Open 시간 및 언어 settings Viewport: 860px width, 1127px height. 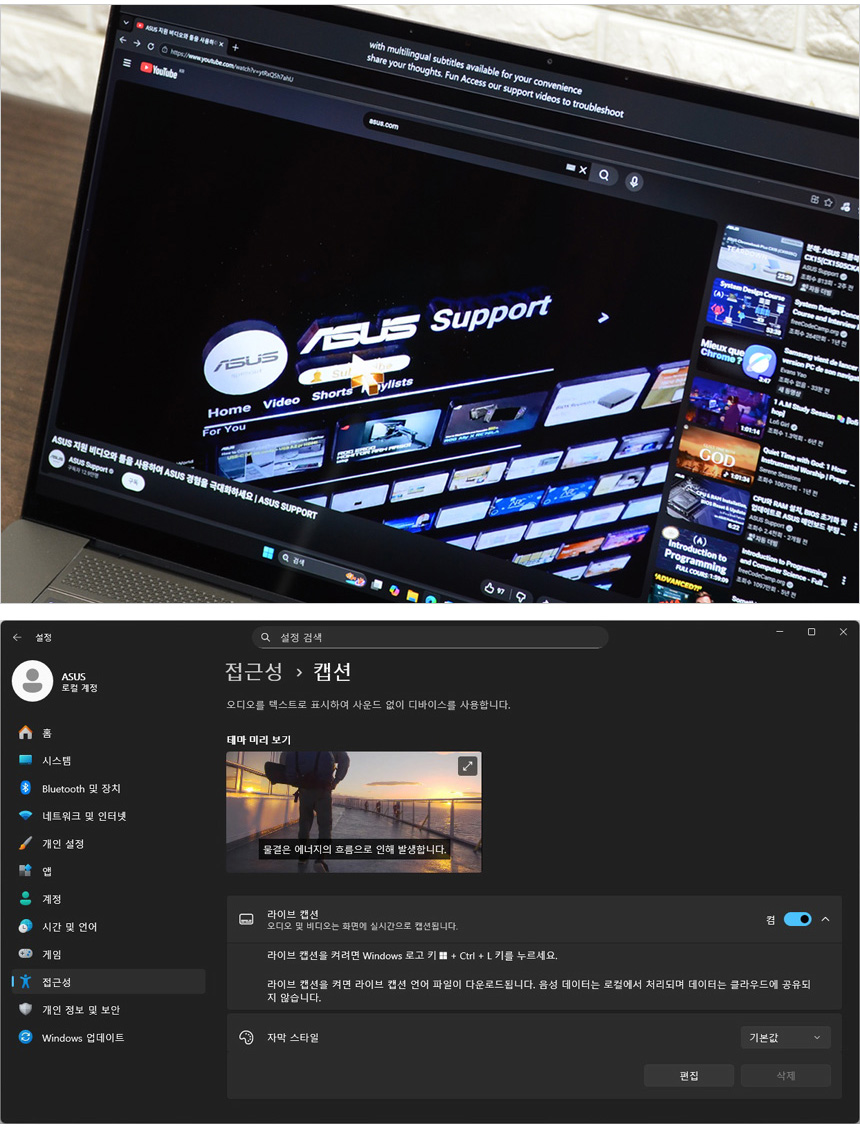coord(69,927)
